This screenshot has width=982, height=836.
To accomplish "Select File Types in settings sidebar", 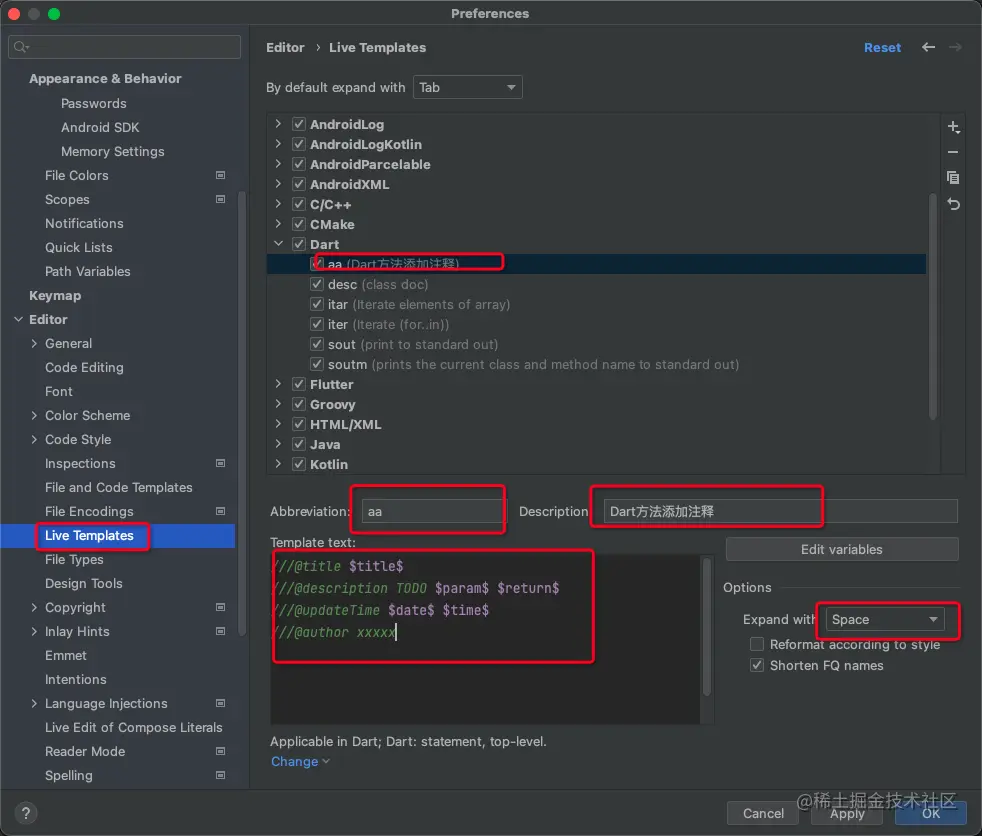I will [74, 559].
